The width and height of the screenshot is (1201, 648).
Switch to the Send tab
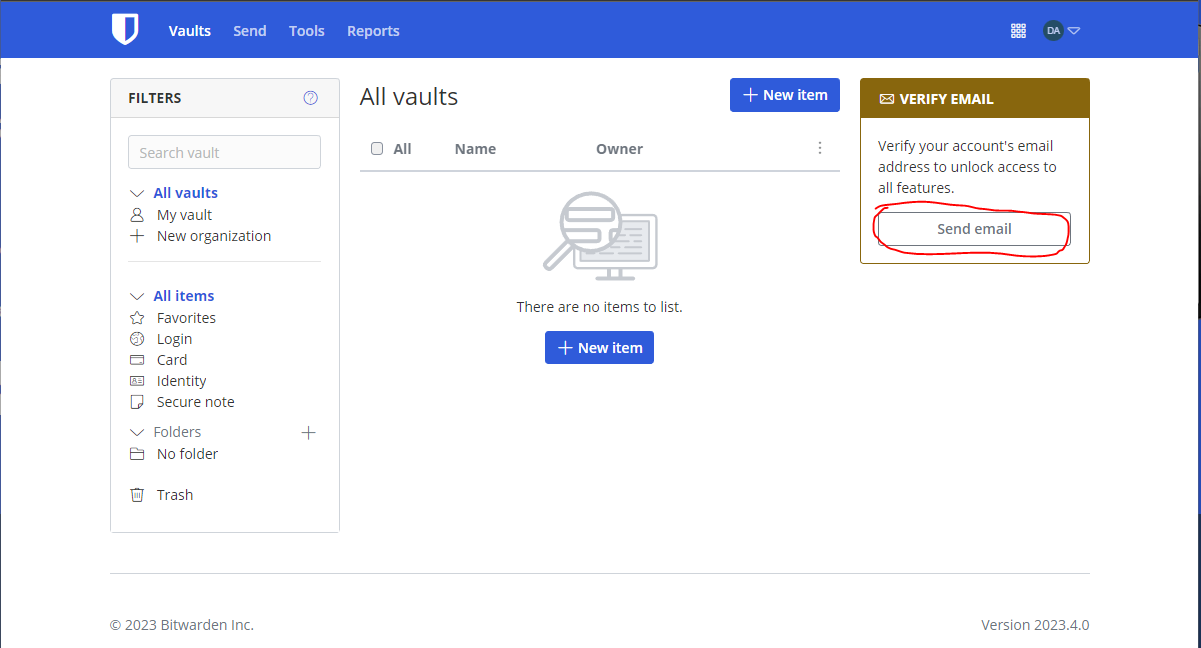pos(249,31)
